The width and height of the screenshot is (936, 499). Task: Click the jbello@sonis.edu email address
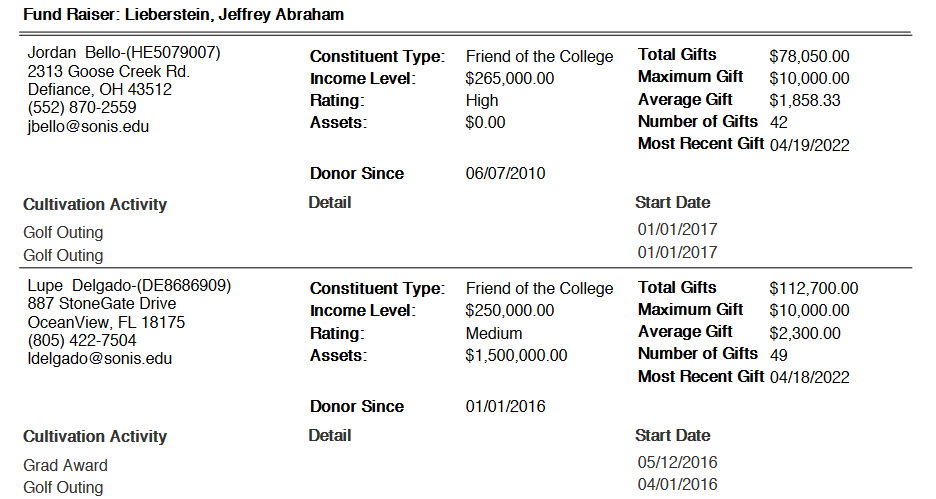(88, 127)
